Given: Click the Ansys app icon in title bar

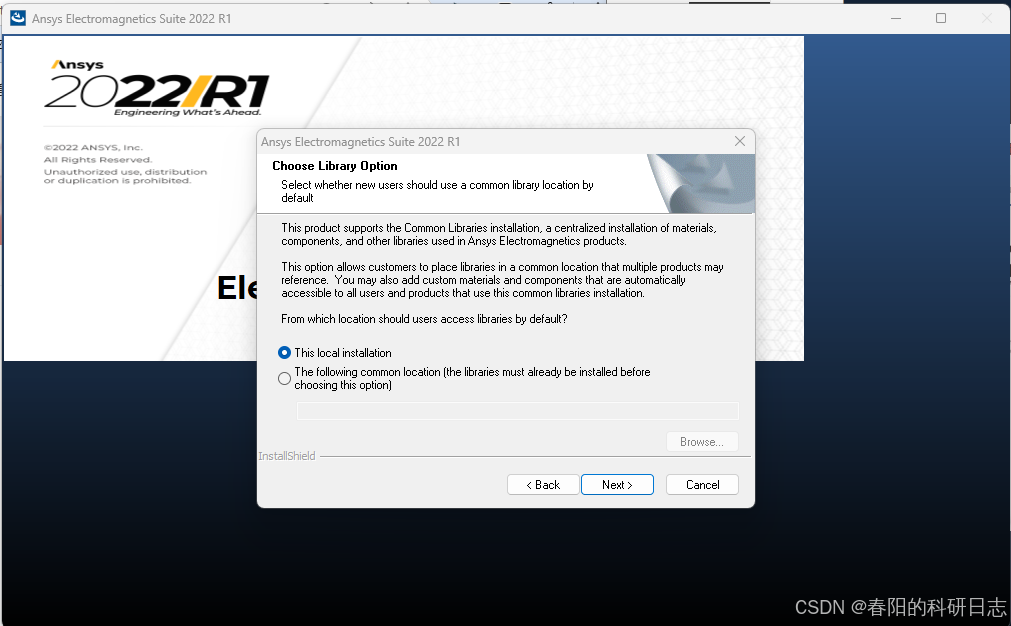Looking at the screenshot, I should pos(17,18).
